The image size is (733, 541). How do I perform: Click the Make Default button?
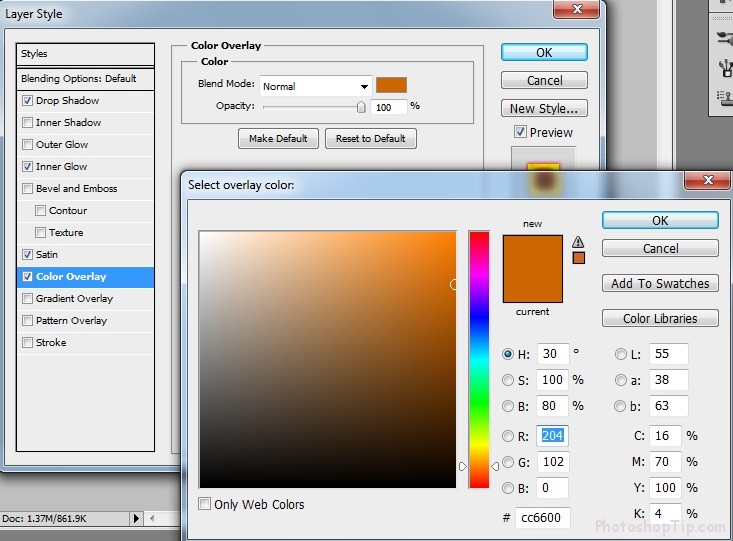[x=278, y=138]
